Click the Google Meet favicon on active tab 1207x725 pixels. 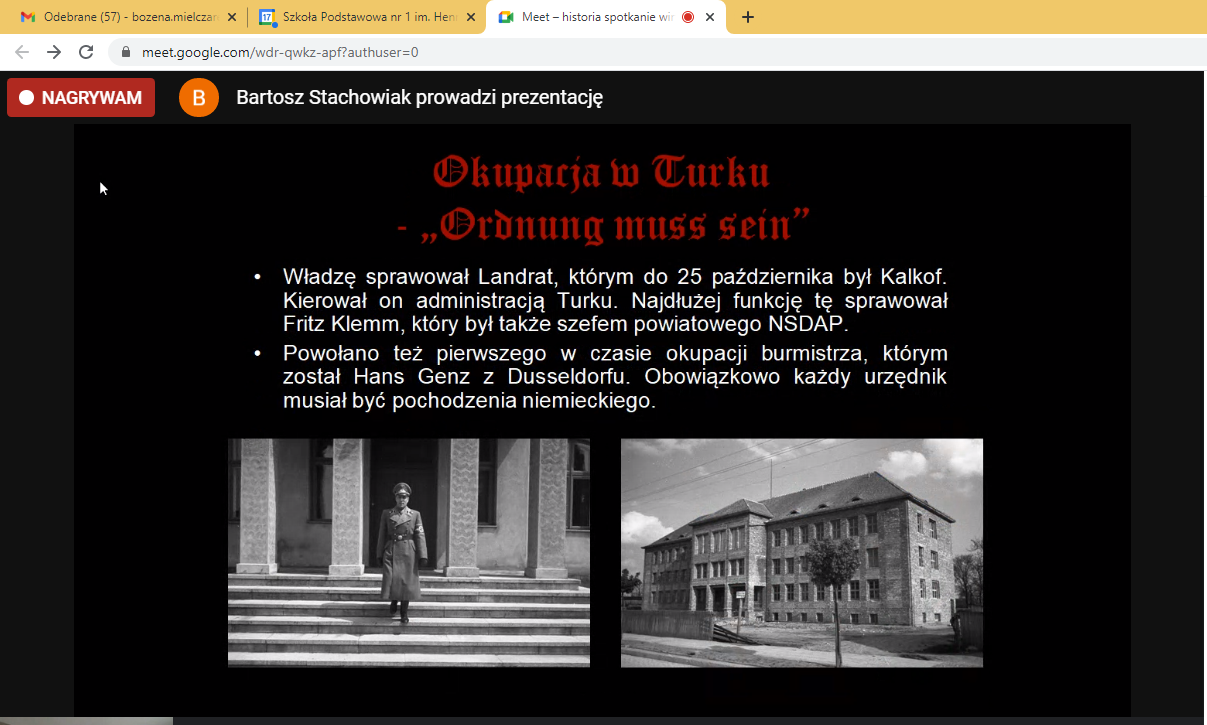pos(506,17)
